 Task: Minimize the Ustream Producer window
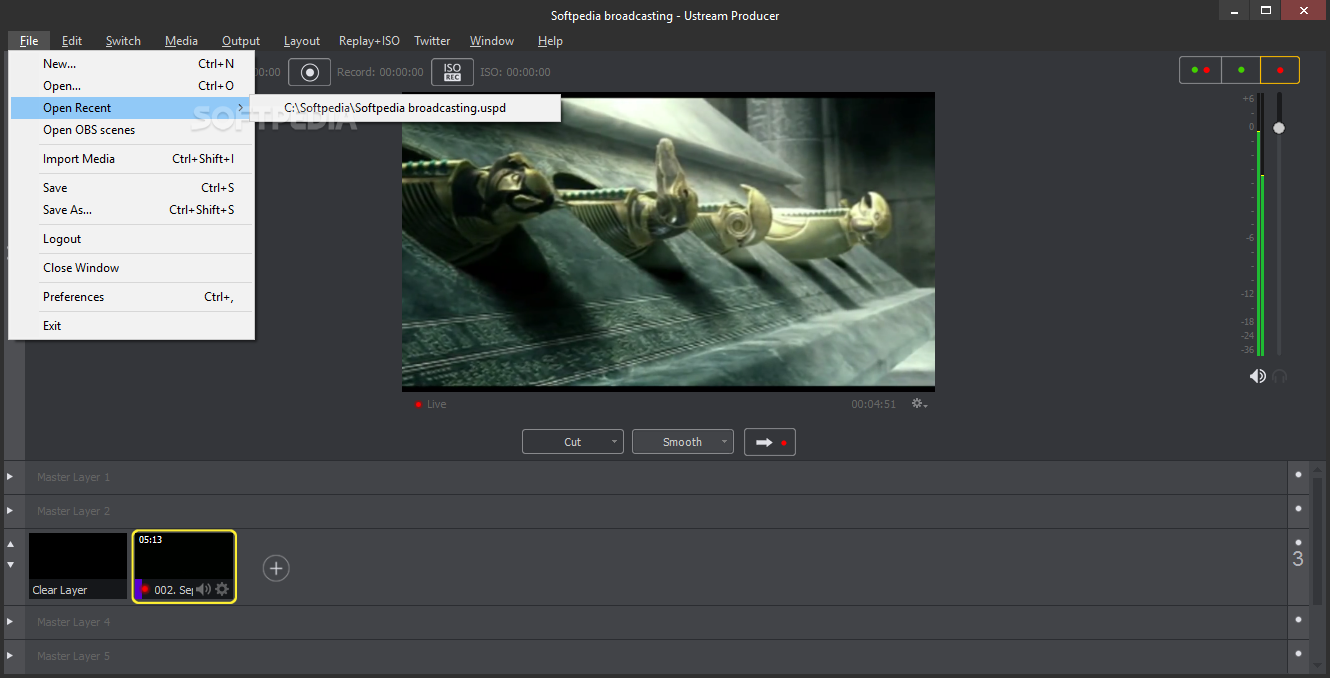tap(1235, 10)
